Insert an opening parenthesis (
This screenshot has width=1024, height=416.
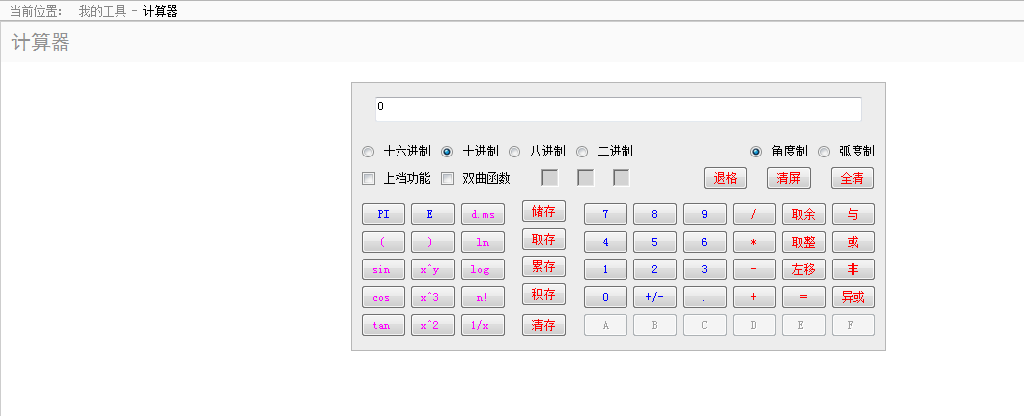[383, 242]
